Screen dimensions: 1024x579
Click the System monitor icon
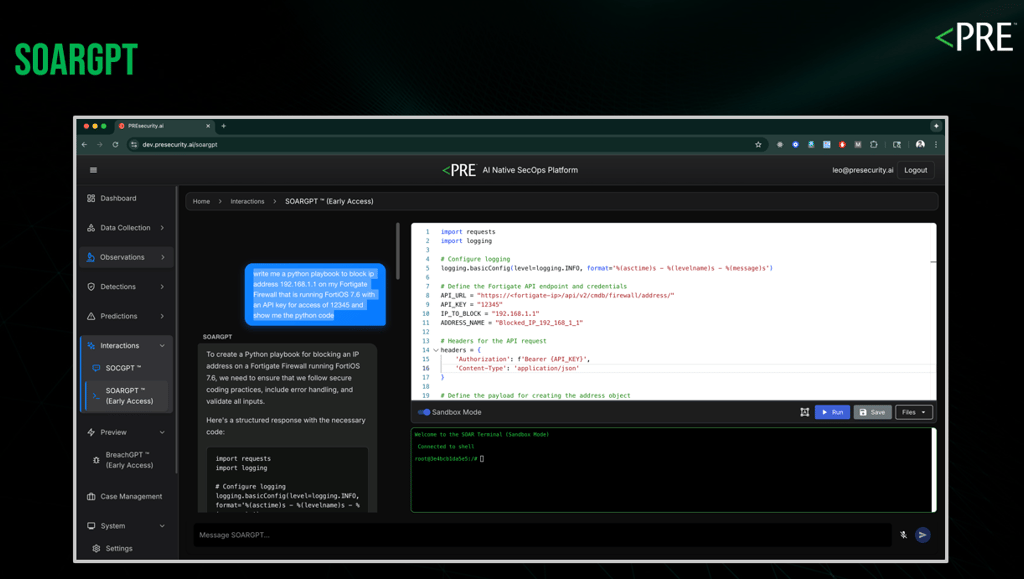(91, 525)
